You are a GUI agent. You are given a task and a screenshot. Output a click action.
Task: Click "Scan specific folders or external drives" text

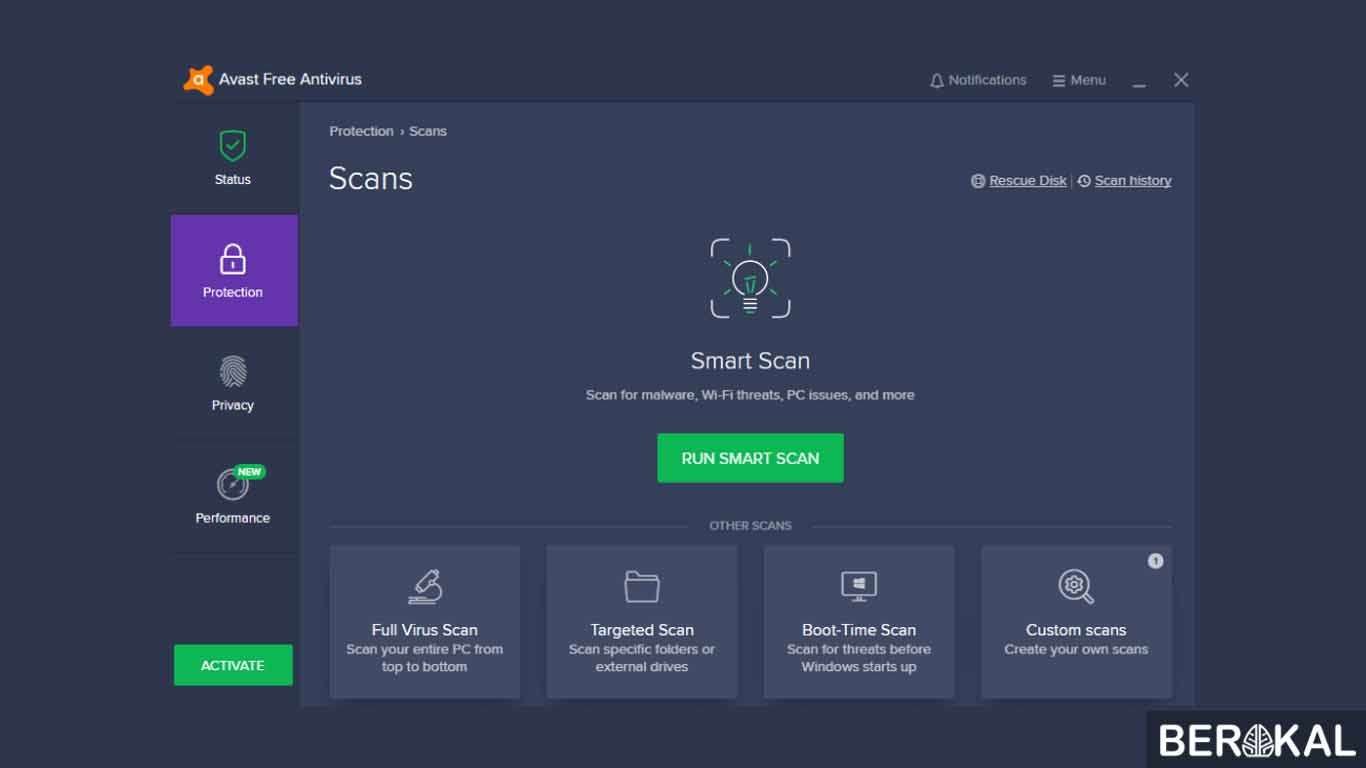point(642,658)
